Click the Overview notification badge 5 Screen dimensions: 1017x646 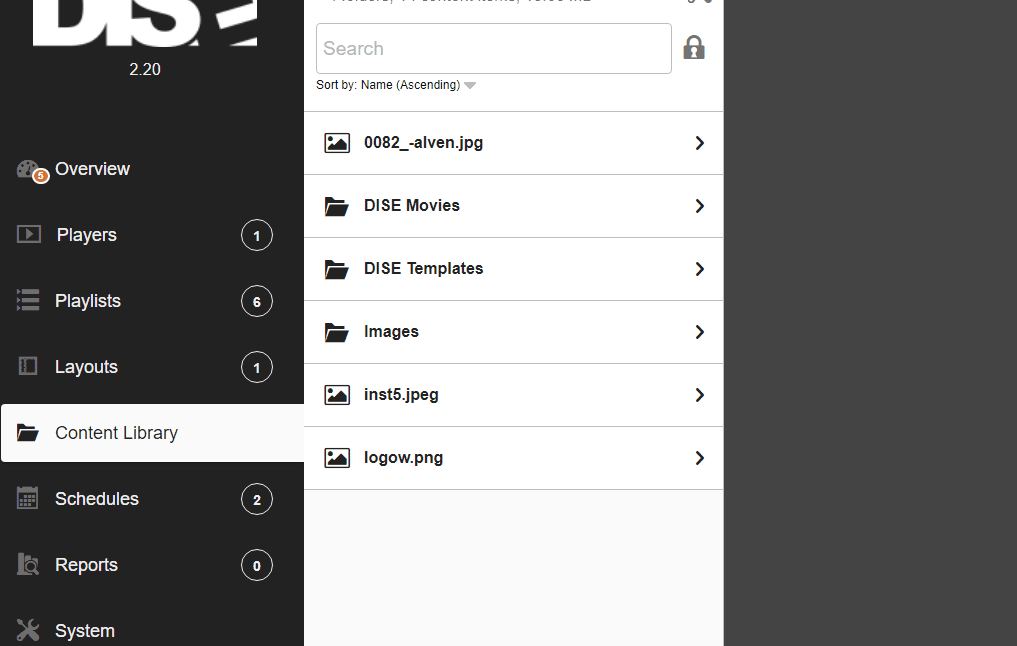coord(41,176)
